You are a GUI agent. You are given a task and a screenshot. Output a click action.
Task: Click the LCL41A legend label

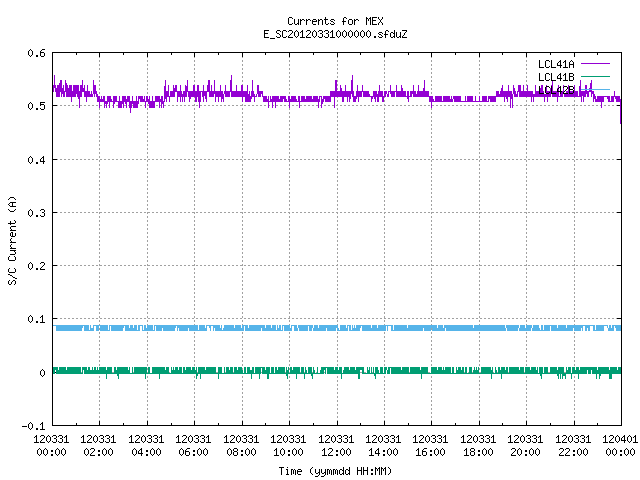[x=556, y=64]
